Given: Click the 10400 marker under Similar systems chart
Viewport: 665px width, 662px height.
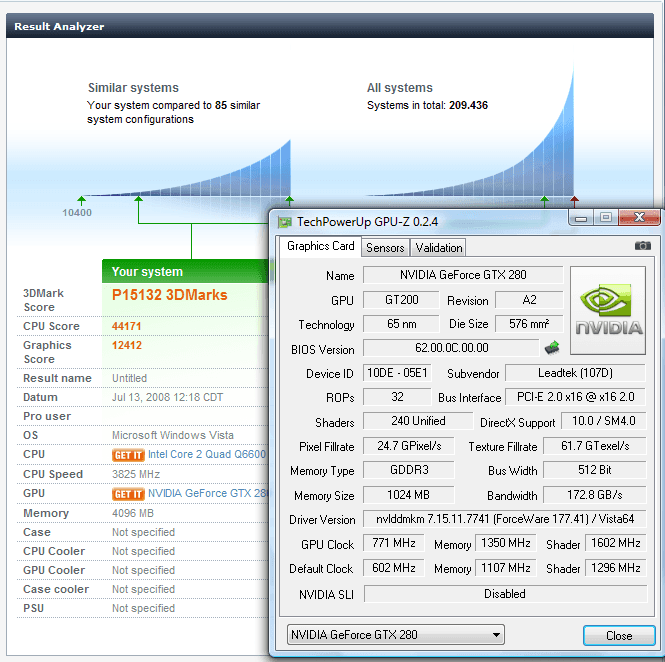Looking at the screenshot, I should pos(77,212).
